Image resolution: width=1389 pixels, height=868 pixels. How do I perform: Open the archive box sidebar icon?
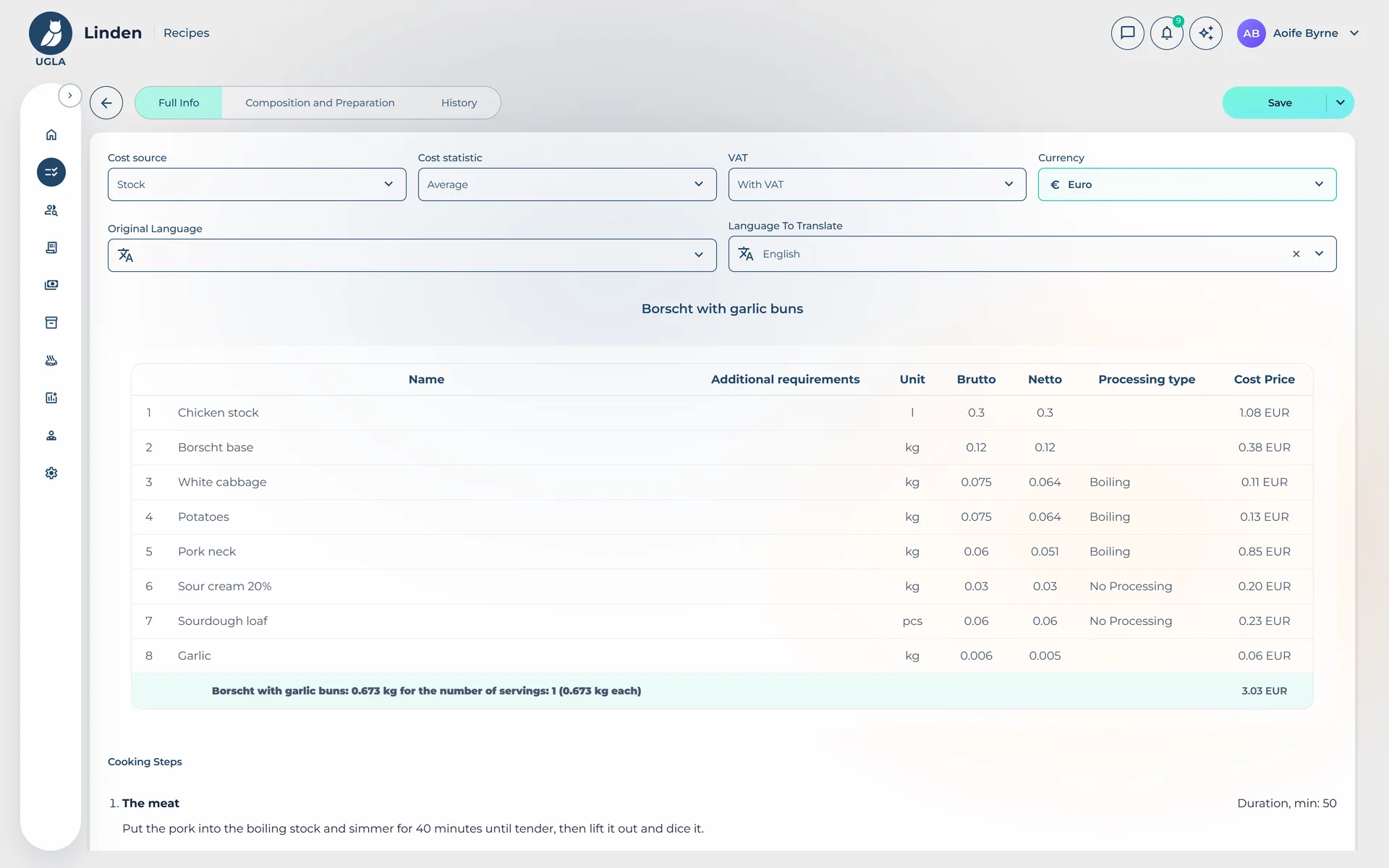coord(51,323)
